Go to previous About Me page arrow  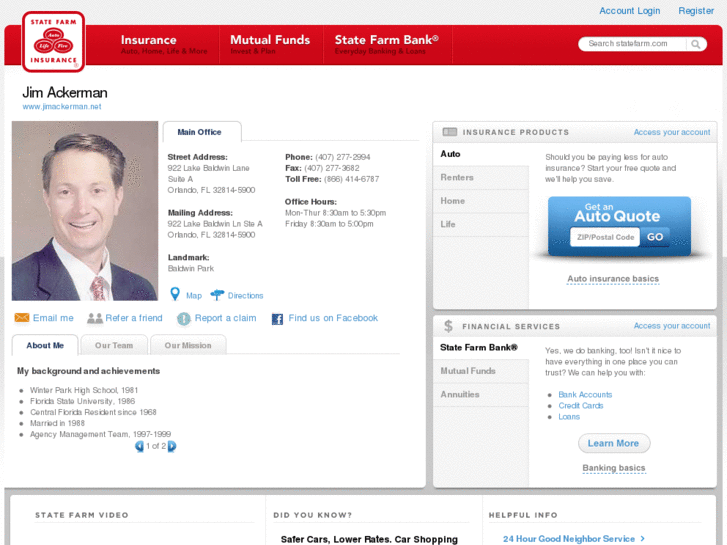pos(139,446)
